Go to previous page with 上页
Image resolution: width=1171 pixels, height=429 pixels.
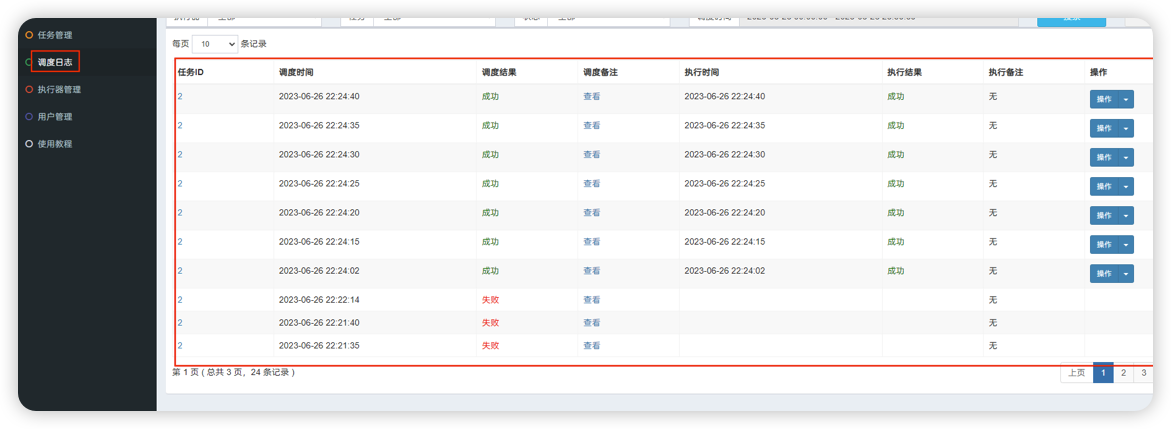click(x=1076, y=373)
